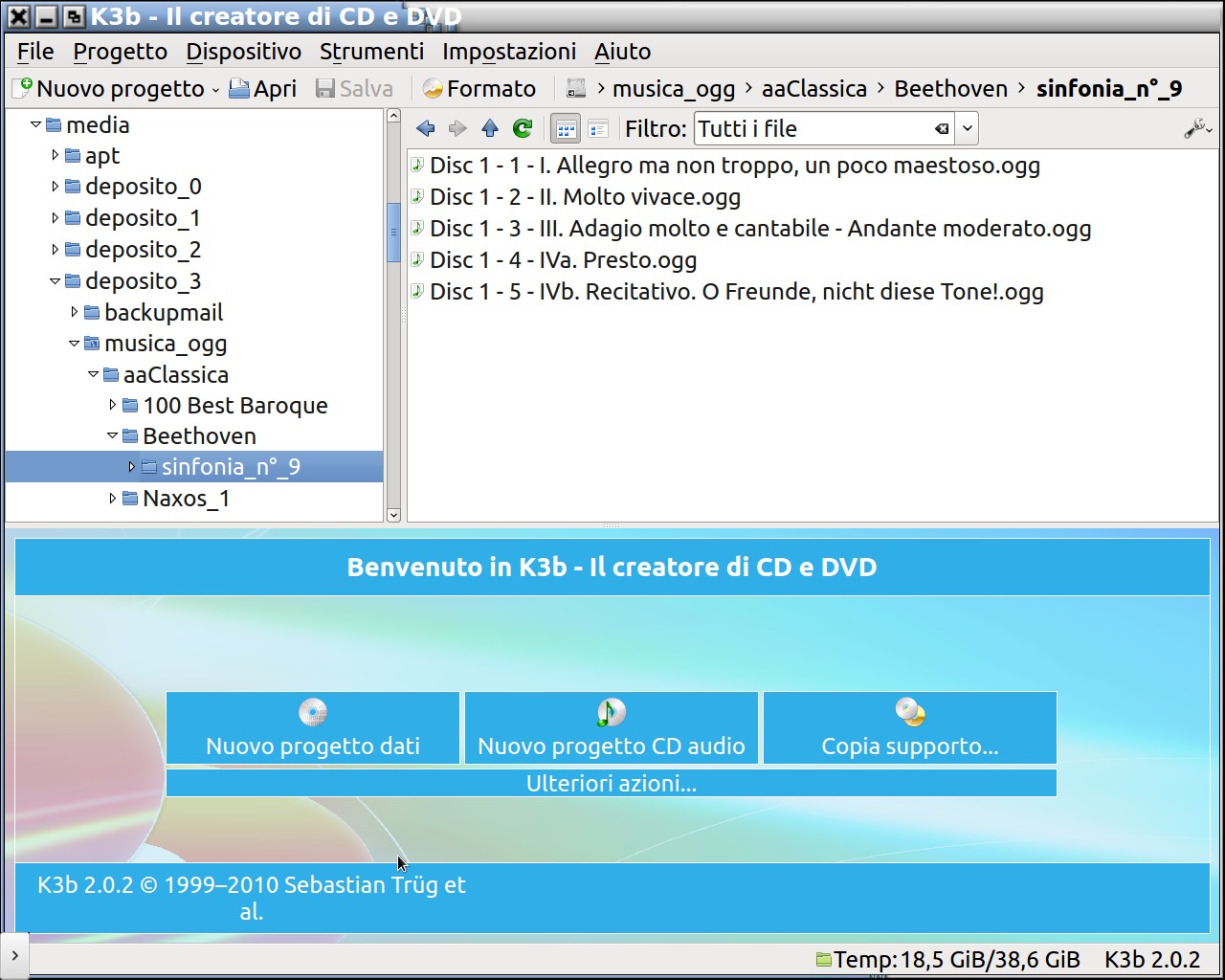This screenshot has height=980, width=1225.
Task: Open the Aiuto menu
Action: (622, 51)
